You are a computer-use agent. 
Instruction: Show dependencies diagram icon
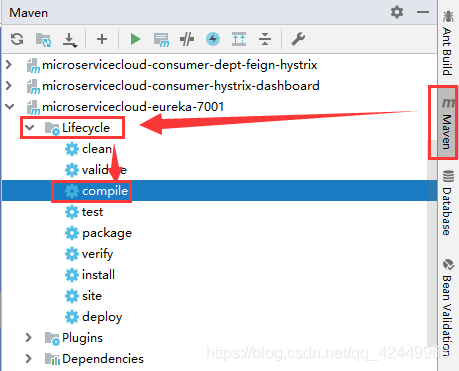tap(239, 39)
